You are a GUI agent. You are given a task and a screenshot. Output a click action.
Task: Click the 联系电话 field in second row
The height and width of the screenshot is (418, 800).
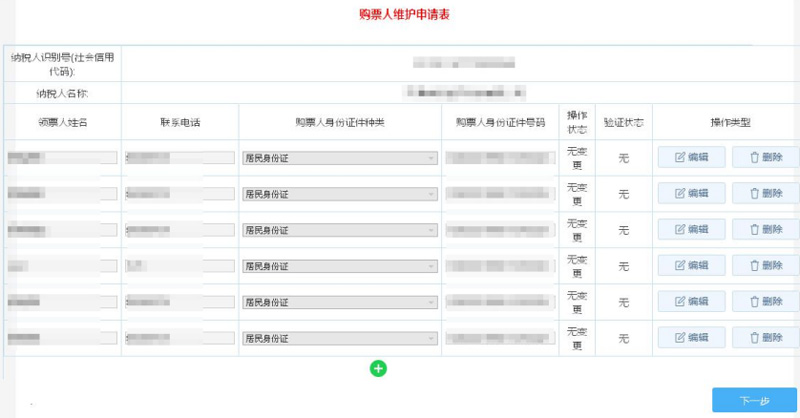click(180, 193)
